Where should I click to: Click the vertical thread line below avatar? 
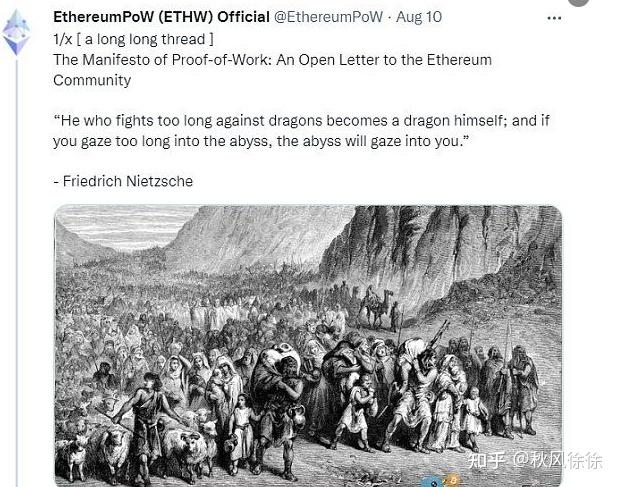[17, 272]
